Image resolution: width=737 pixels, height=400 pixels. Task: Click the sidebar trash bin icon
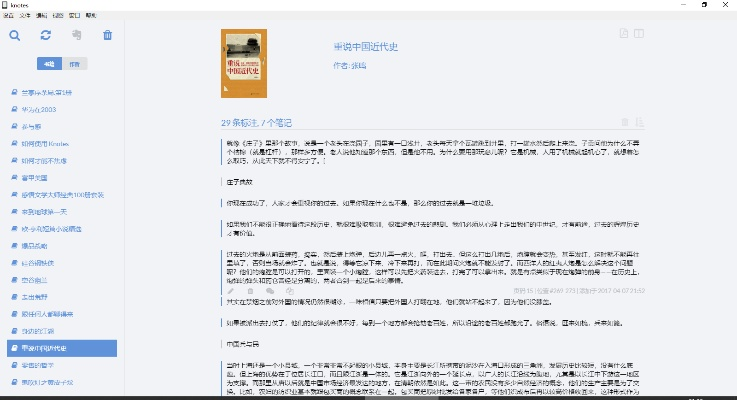pyautogui.click(x=108, y=36)
